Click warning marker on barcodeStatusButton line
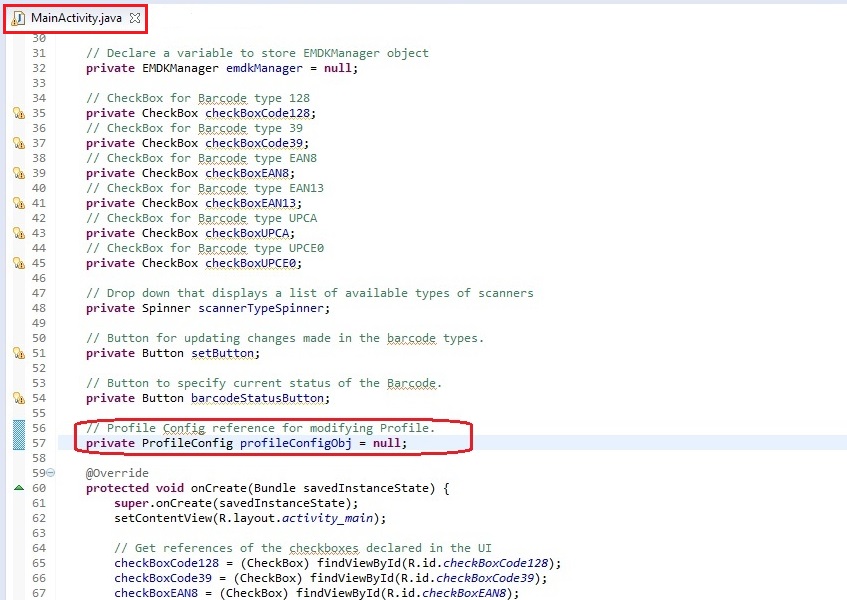This screenshot has height=600, width=847. tap(18, 398)
